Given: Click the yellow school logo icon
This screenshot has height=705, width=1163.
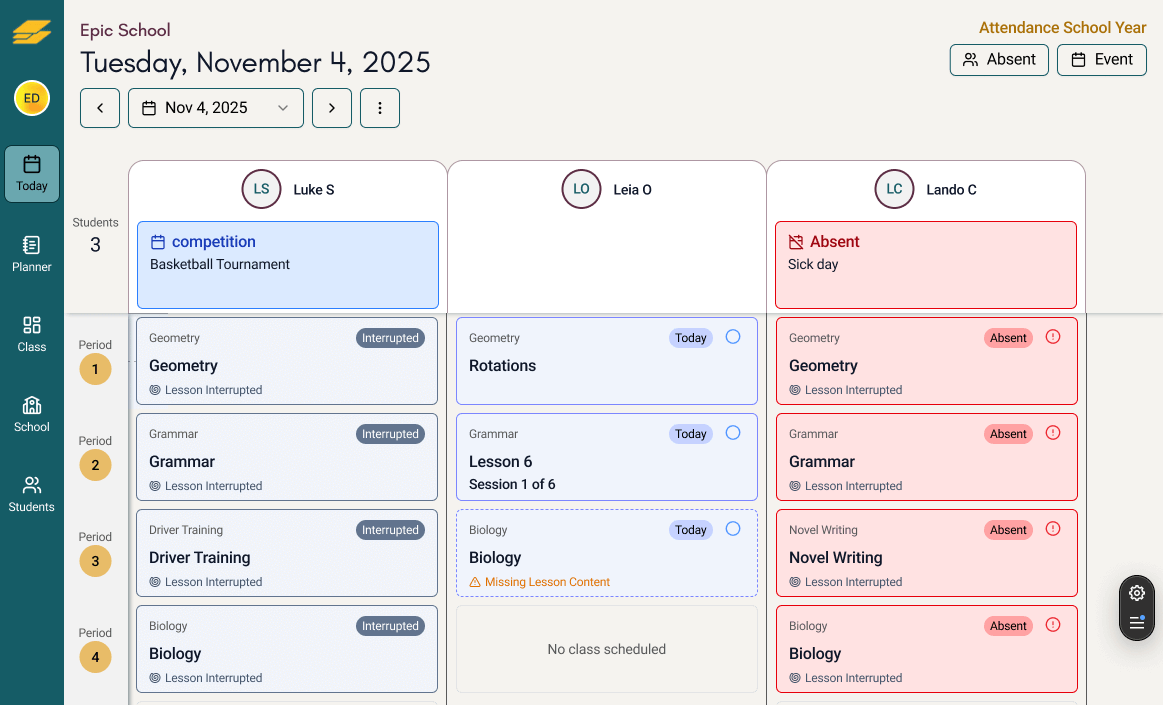Looking at the screenshot, I should (x=32, y=32).
